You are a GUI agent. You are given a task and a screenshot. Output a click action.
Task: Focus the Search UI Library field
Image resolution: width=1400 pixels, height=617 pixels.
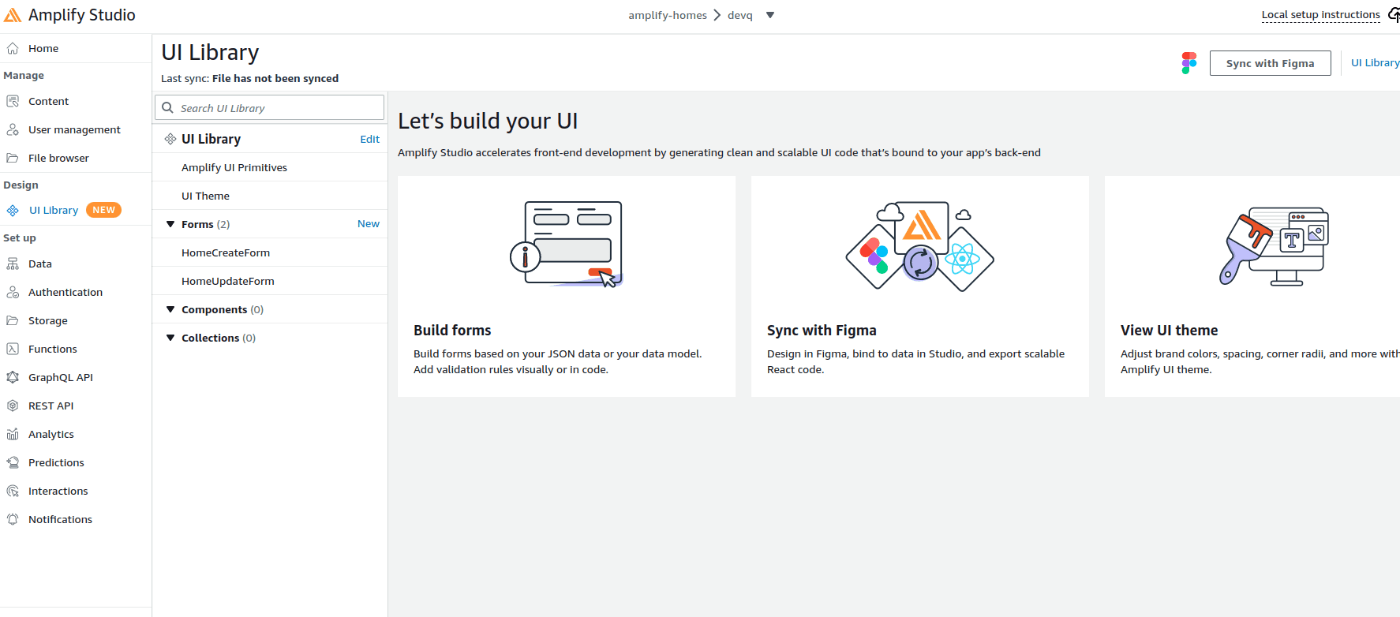269,108
